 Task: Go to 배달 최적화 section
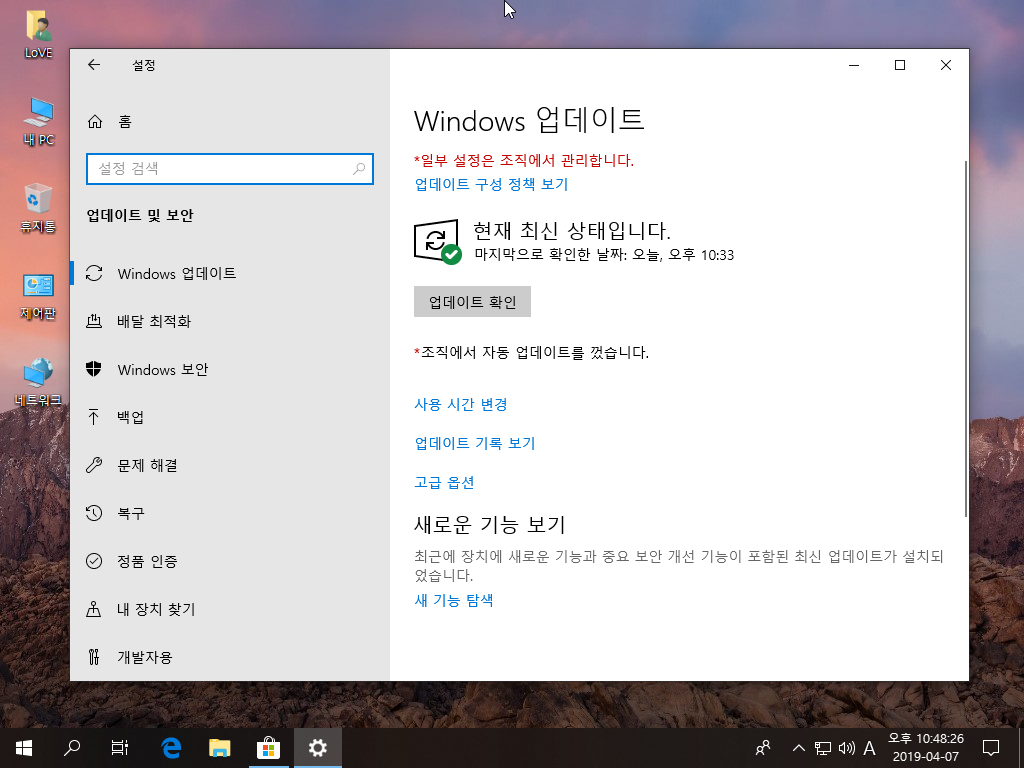pyautogui.click(x=230, y=321)
